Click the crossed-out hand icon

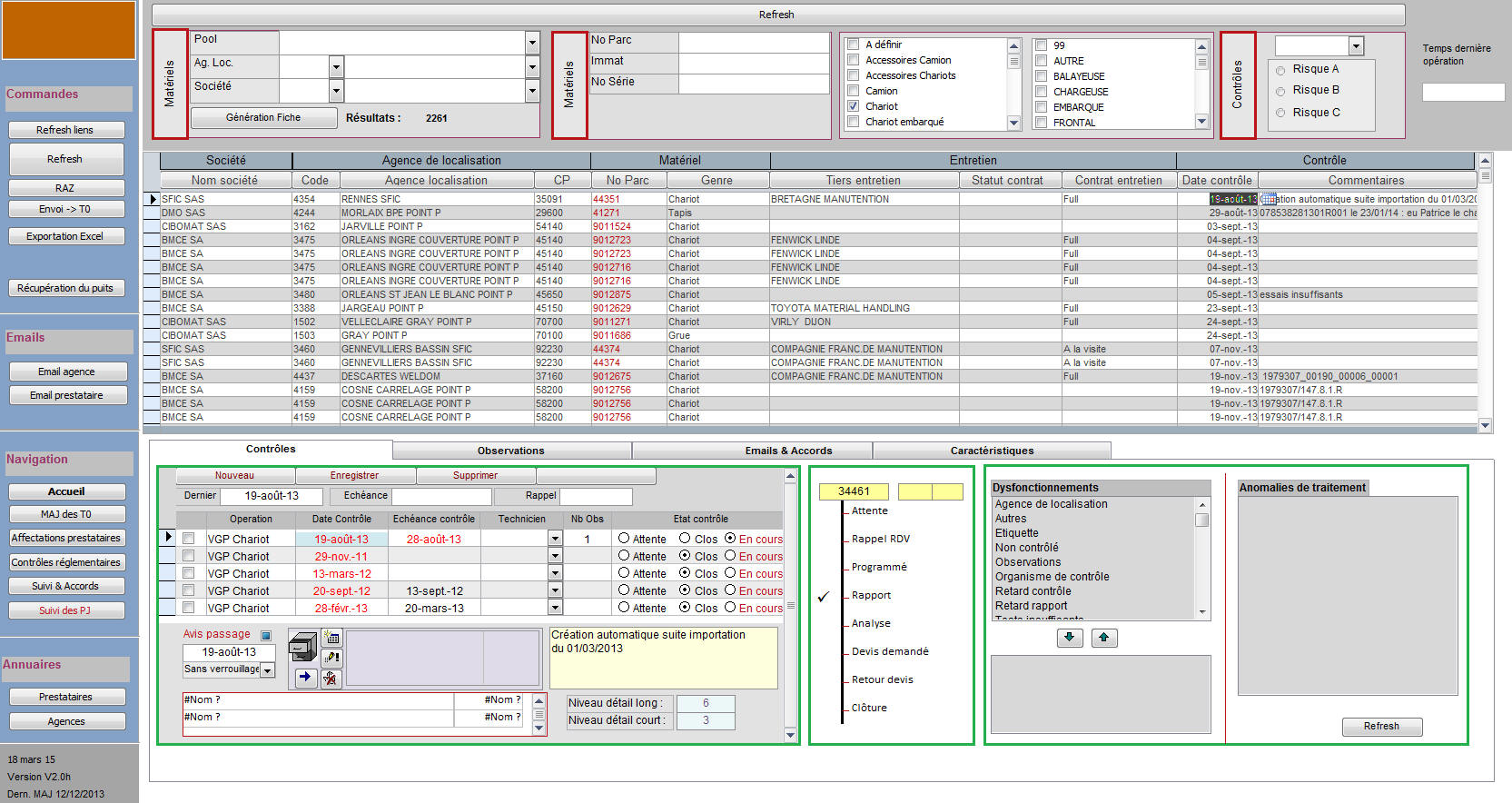pyautogui.click(x=331, y=678)
